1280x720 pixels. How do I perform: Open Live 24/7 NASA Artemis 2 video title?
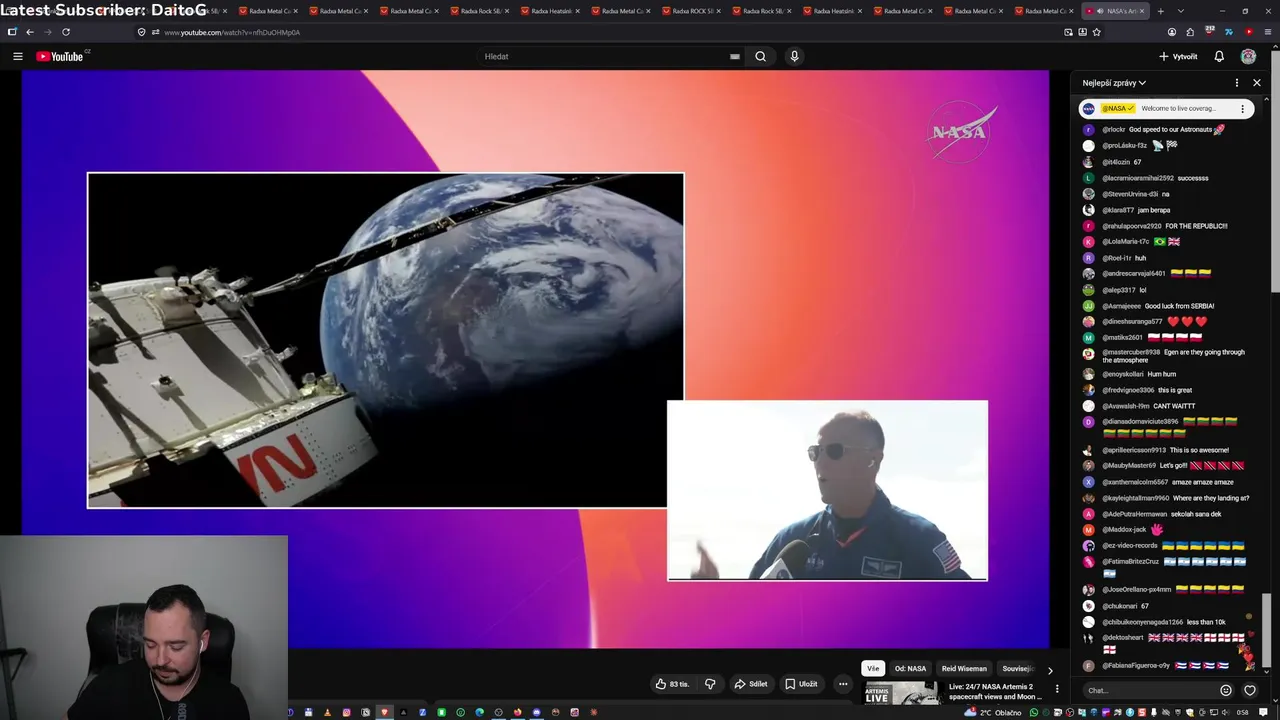[995, 692]
